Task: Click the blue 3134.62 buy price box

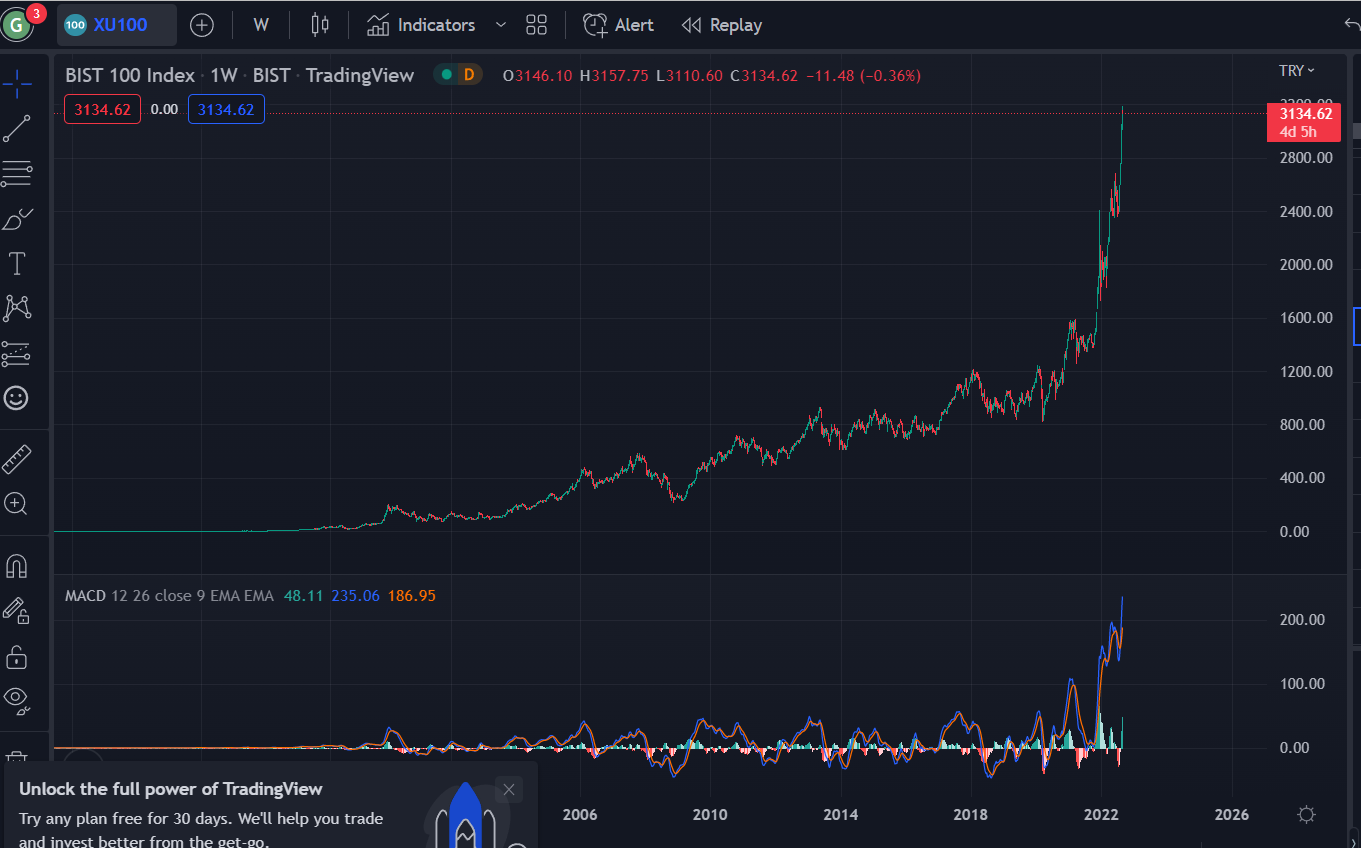Action: [x=226, y=109]
